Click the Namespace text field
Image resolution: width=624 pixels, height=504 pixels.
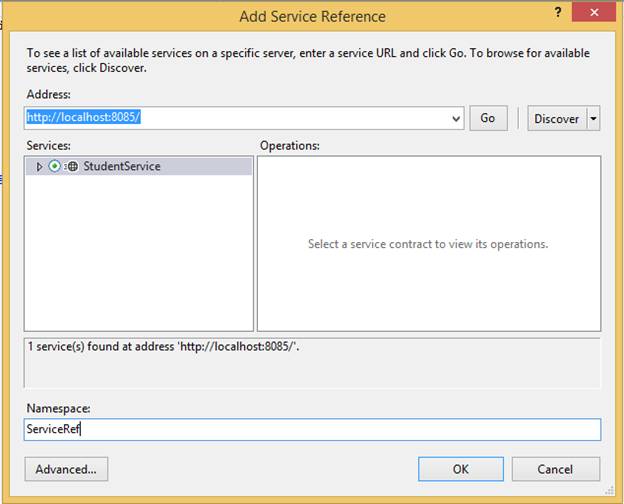click(x=312, y=429)
